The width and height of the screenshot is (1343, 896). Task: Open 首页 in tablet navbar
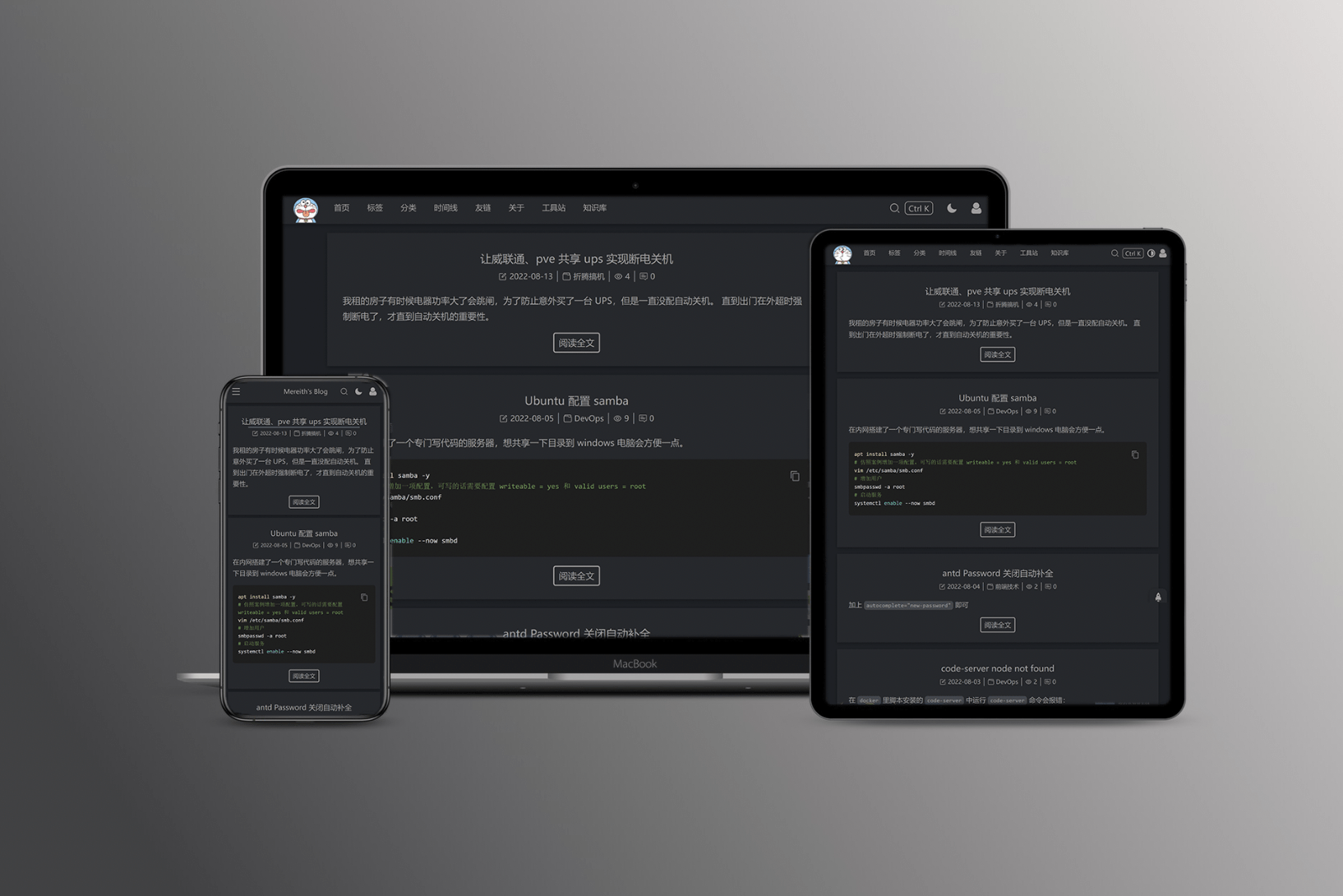pyautogui.click(x=870, y=253)
